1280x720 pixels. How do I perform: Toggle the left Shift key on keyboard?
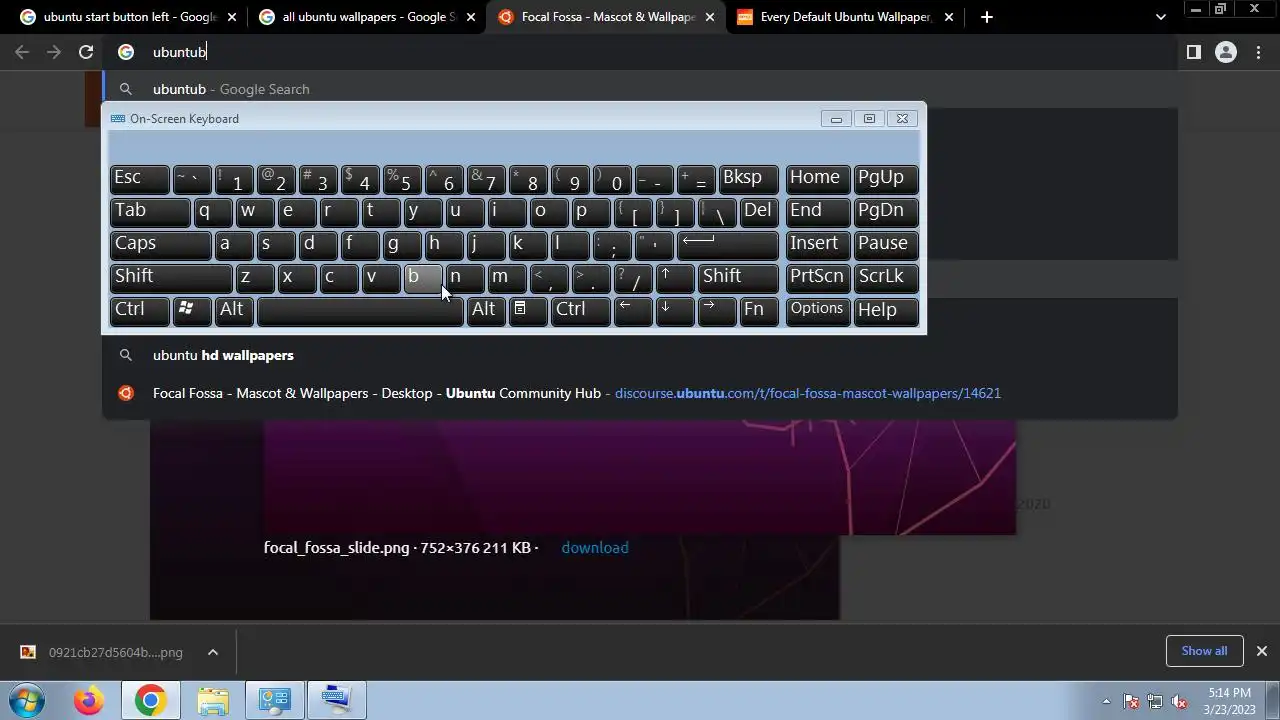(171, 277)
